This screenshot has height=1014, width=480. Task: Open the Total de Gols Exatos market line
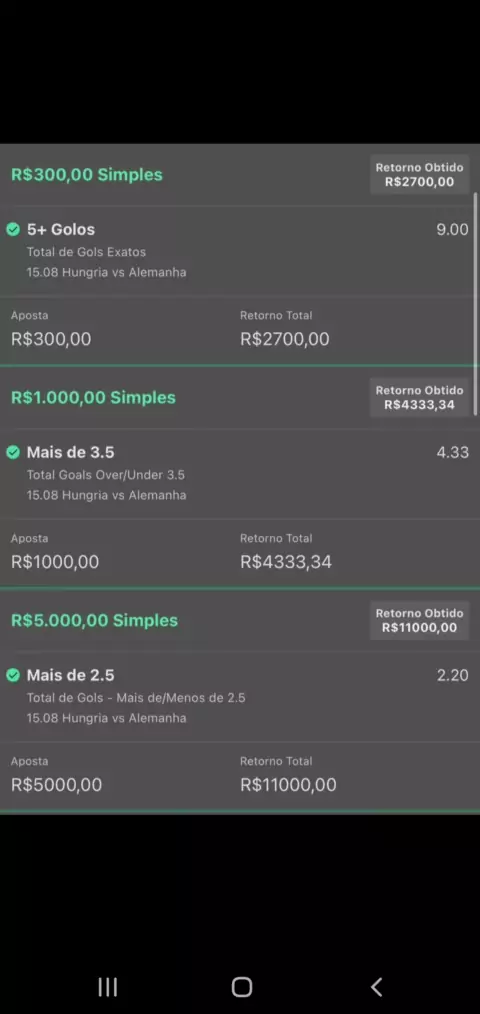click(86, 252)
